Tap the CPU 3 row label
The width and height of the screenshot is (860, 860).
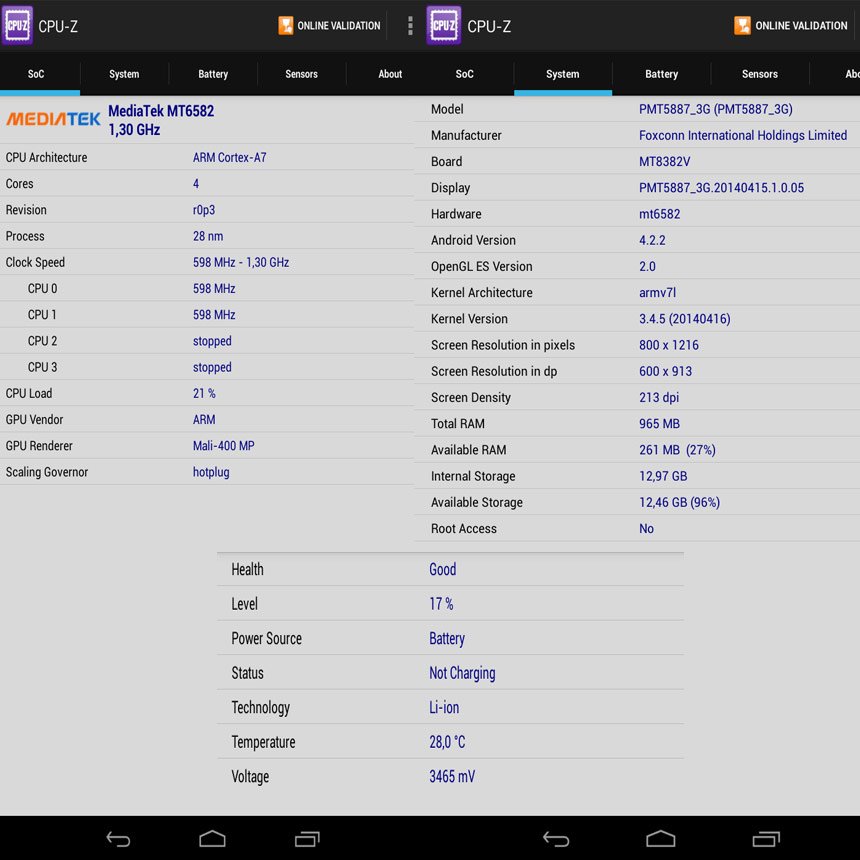pos(42,367)
